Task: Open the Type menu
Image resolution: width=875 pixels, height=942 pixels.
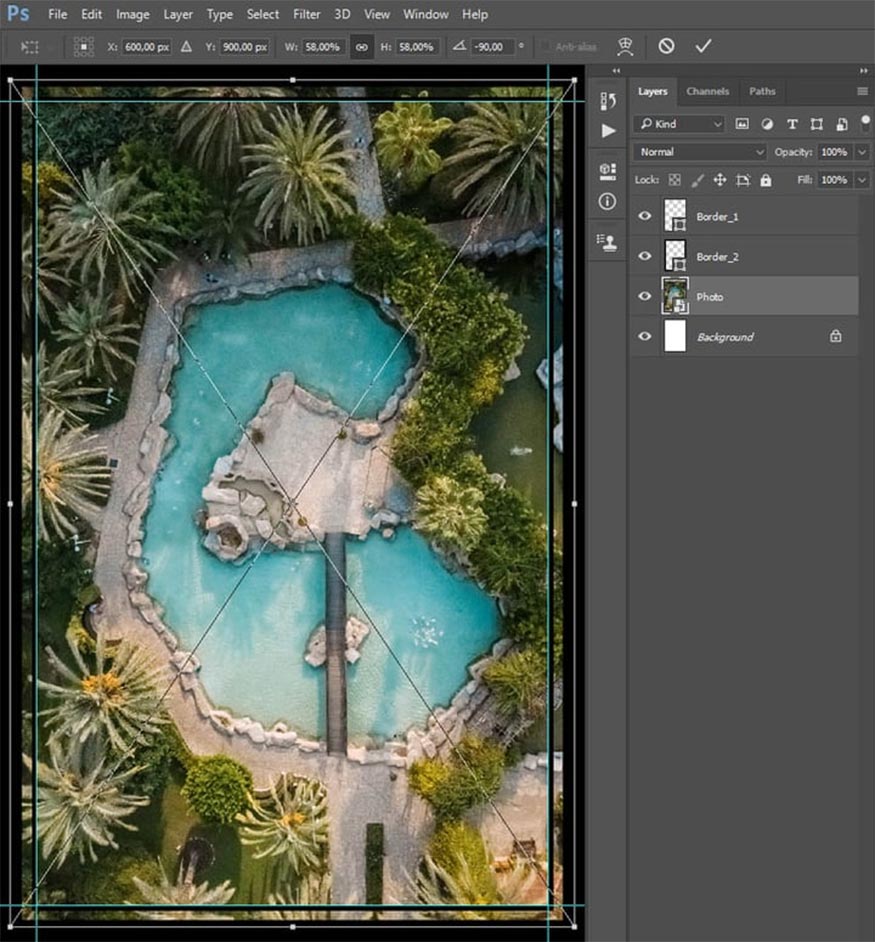Action: pos(220,14)
